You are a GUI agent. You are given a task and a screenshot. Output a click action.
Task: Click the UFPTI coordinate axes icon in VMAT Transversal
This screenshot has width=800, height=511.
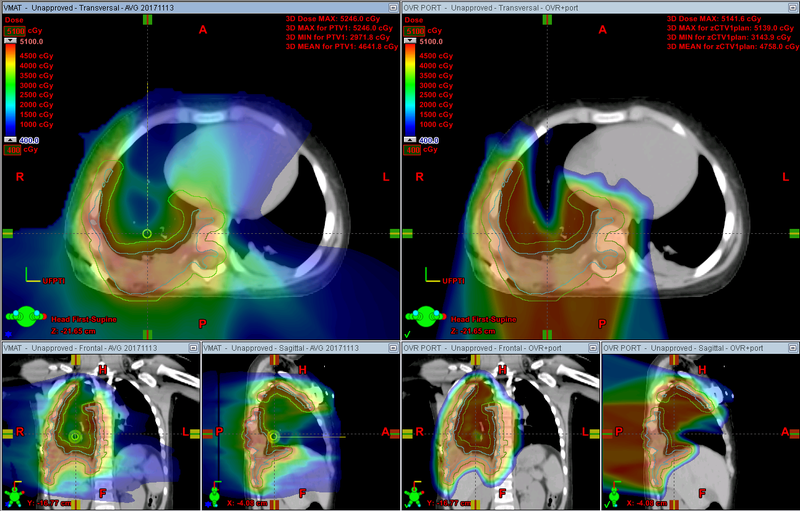click(x=33, y=275)
